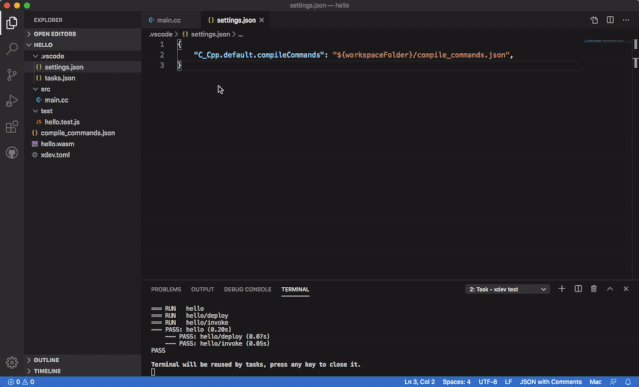This screenshot has width=639, height=387.
Task: Open the GitHub view in activity bar
Action: 12,153
